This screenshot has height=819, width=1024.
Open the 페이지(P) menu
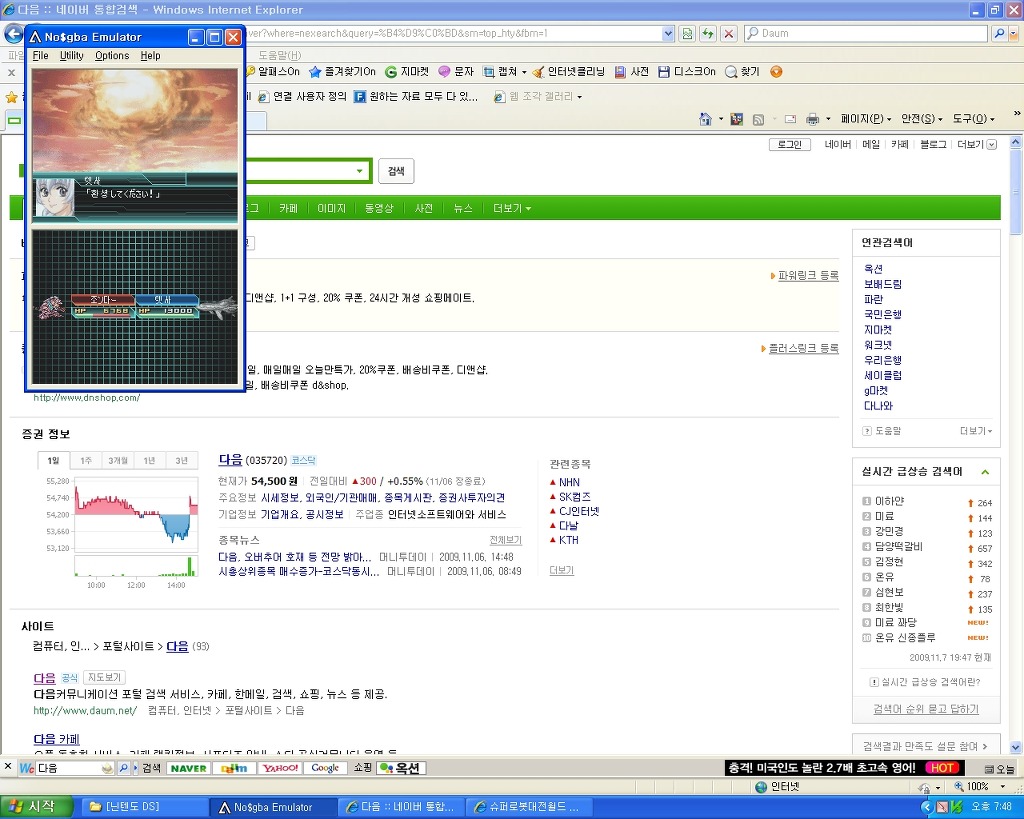coord(866,119)
